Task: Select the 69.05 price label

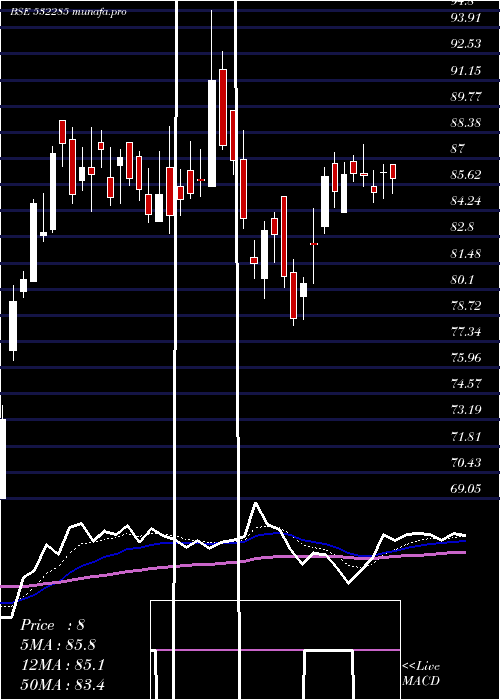Action: click(466, 488)
